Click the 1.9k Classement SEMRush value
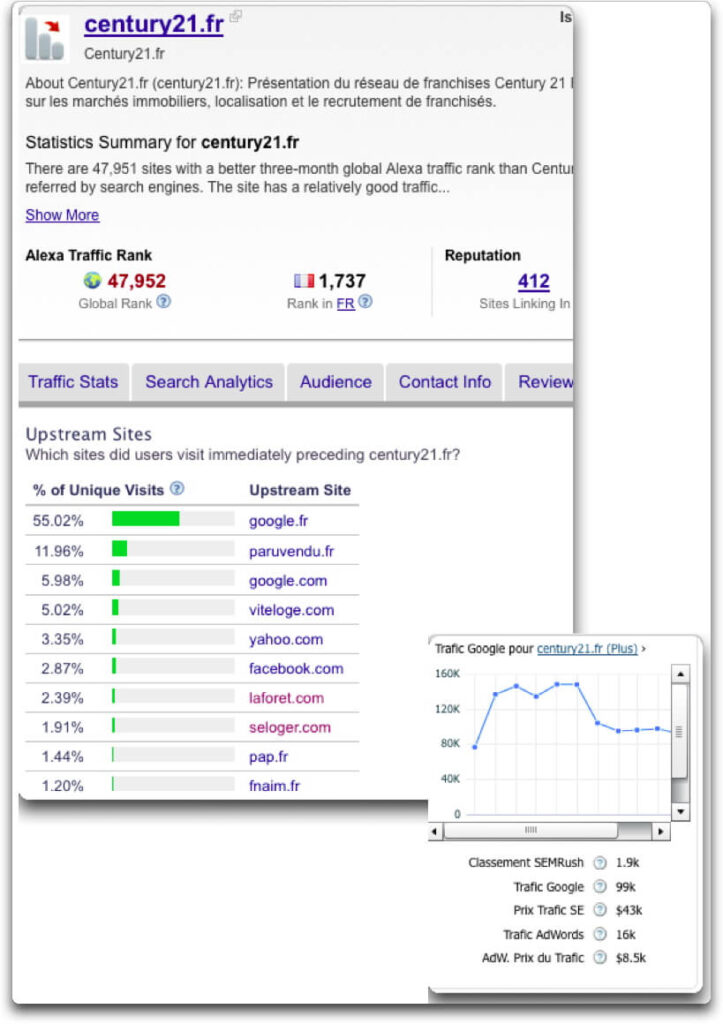 627,863
